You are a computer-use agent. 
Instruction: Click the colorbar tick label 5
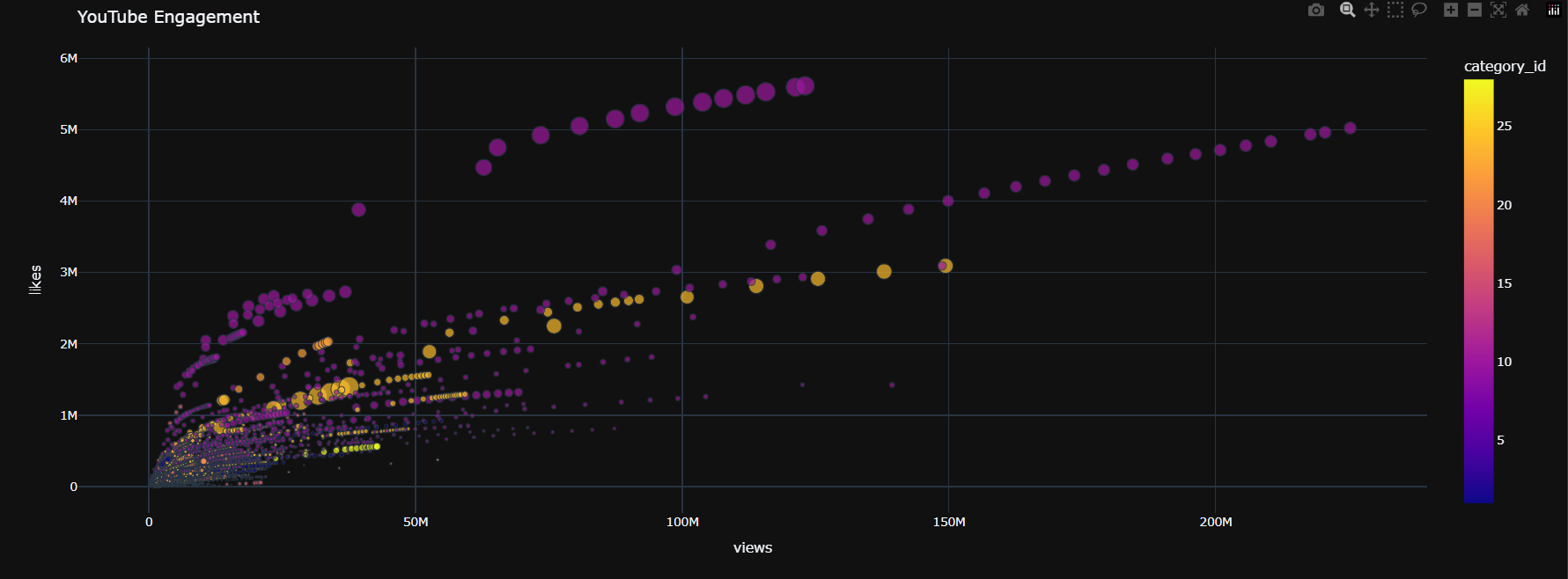click(1501, 440)
